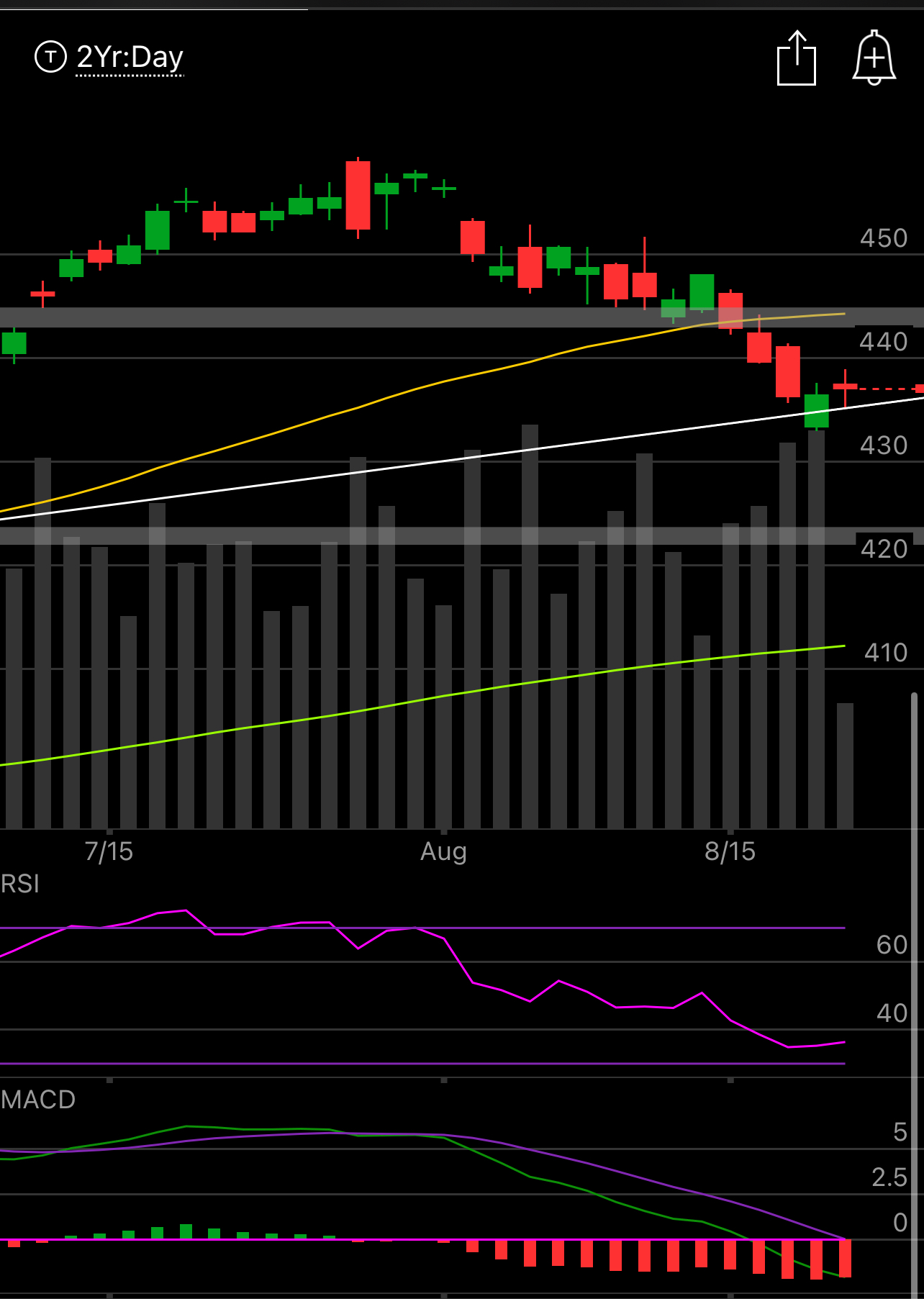The image size is (924, 1299).
Task: Tap the RSI 40 level label
Action: pyautogui.click(x=892, y=1013)
